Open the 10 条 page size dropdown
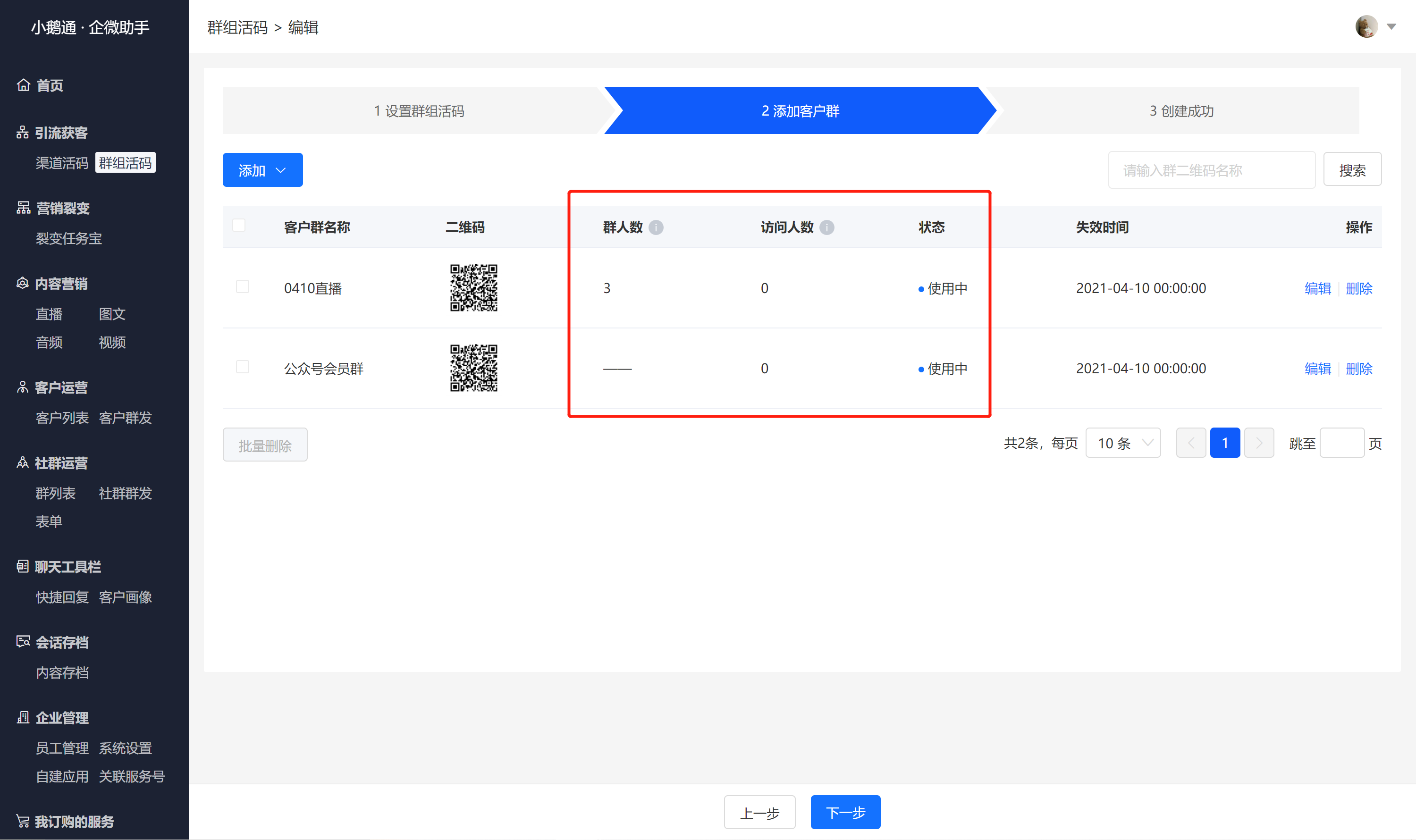Viewport: 1416px width, 840px height. point(1123,443)
